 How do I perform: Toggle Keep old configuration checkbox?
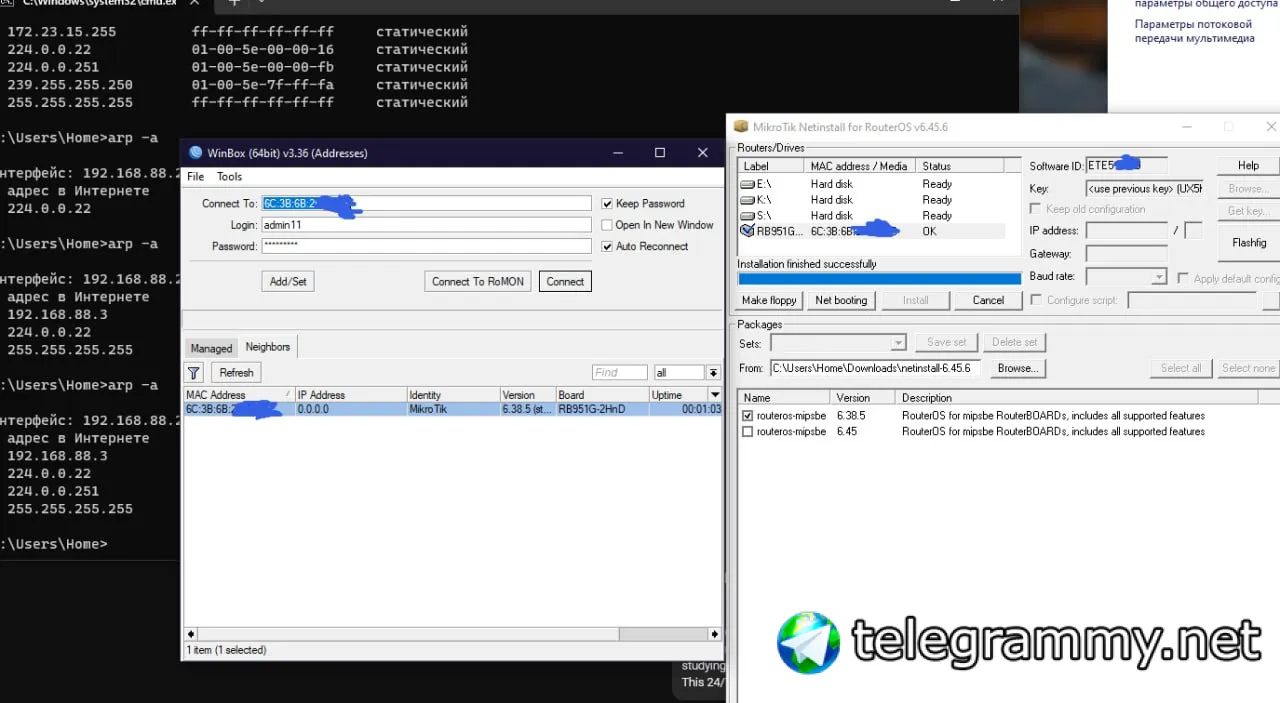1036,209
